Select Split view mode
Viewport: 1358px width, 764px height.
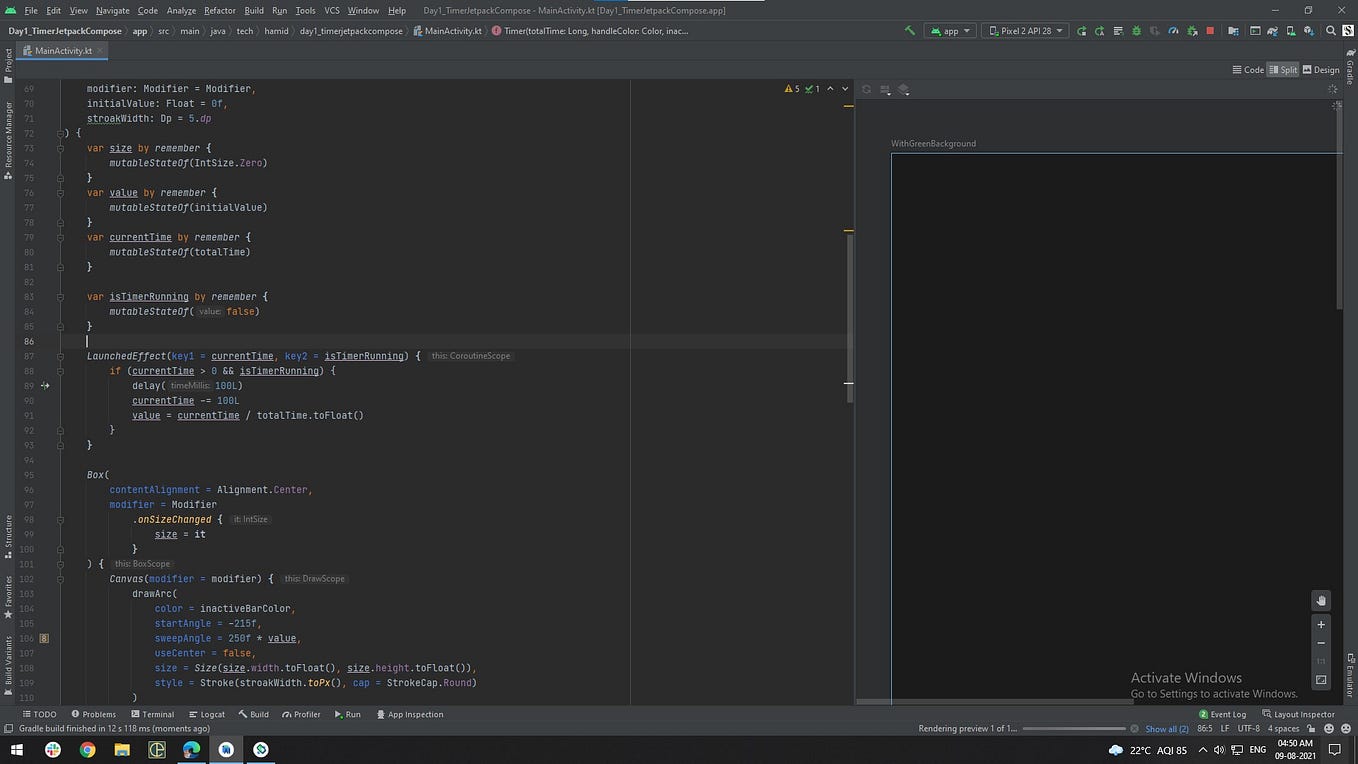[1282, 70]
